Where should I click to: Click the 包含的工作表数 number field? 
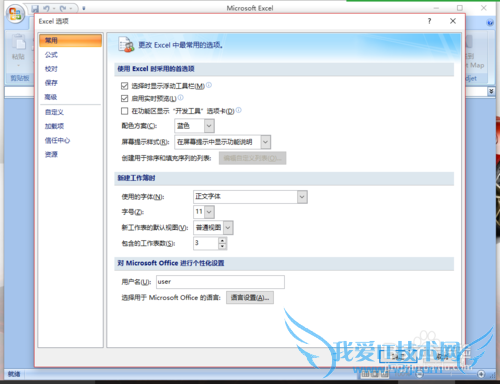206,243
